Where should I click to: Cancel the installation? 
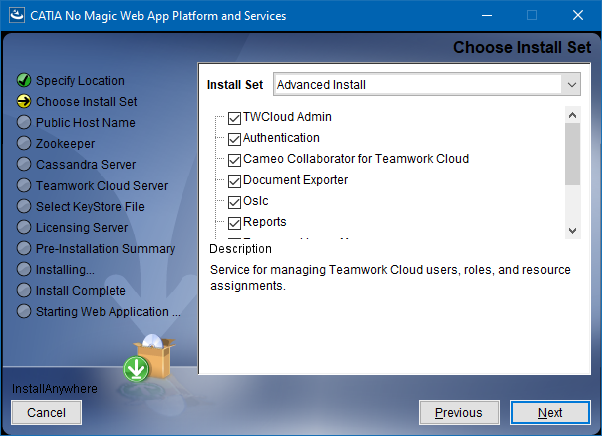[x=46, y=412]
